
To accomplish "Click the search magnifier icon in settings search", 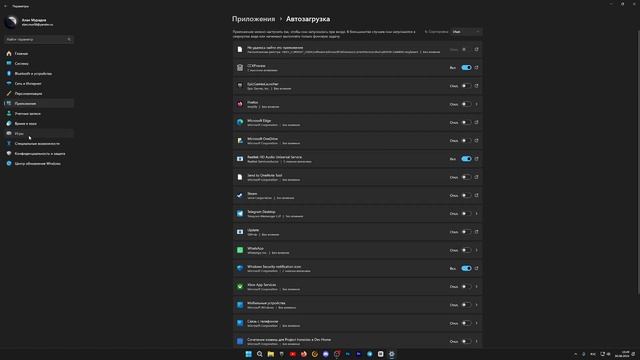I will tap(69, 40).
